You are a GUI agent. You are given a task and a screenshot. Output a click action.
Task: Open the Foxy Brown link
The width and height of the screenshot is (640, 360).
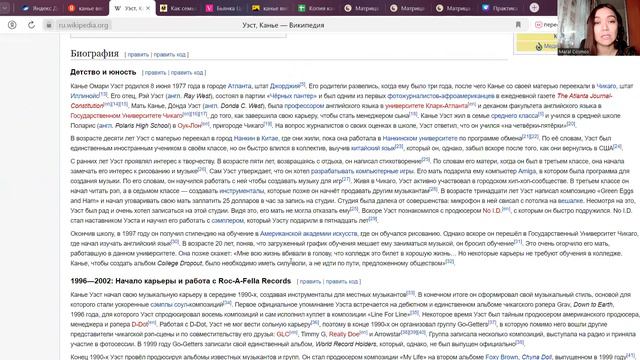click(x=502, y=357)
